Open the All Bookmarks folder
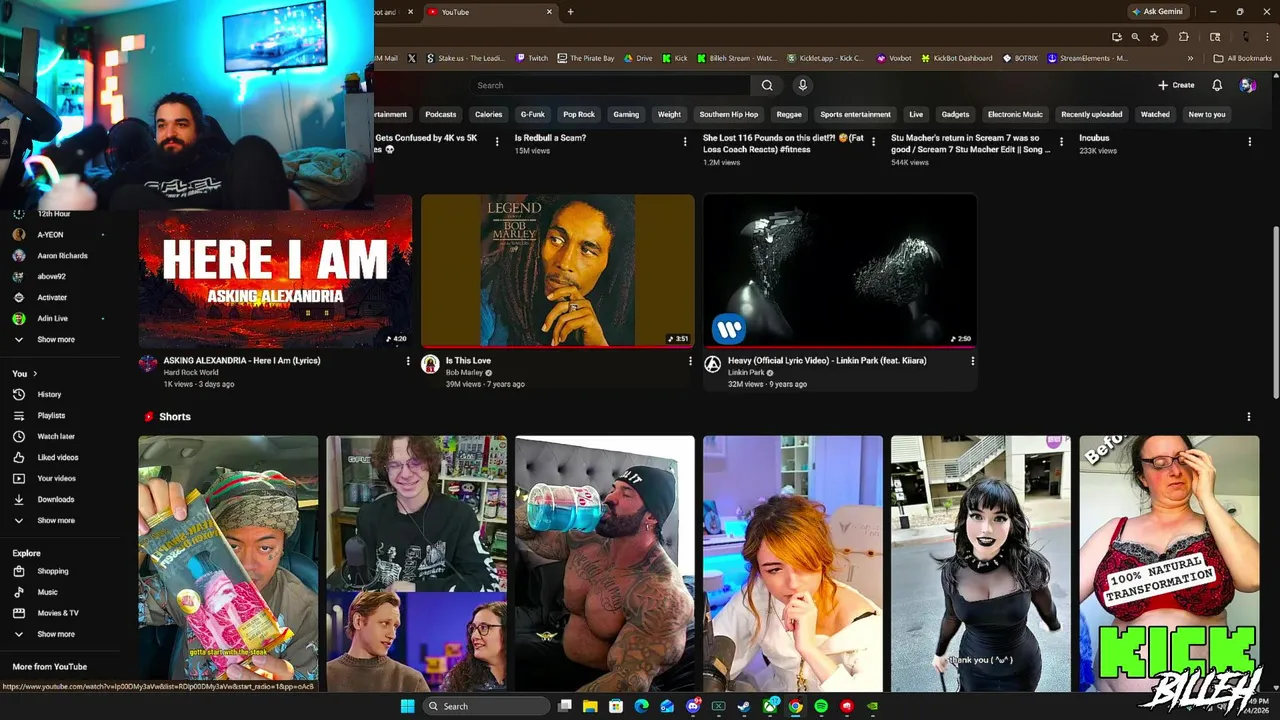The width and height of the screenshot is (1280, 720). pos(1242,58)
